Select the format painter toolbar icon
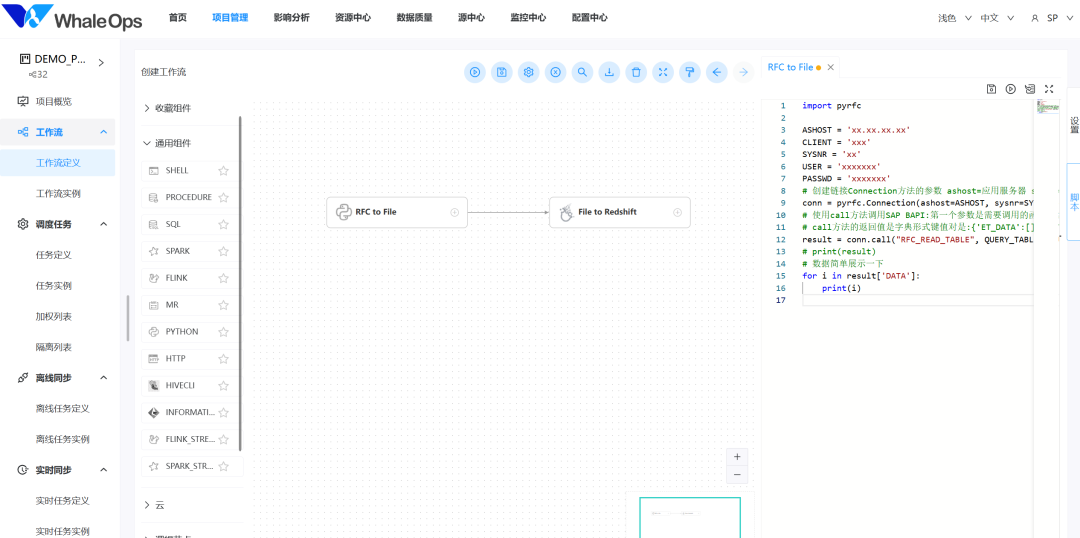Screen dimensions: 1080x538 pos(689,72)
